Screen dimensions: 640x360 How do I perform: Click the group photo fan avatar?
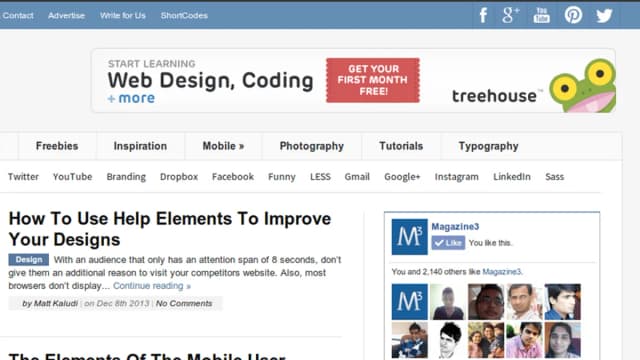486,340
